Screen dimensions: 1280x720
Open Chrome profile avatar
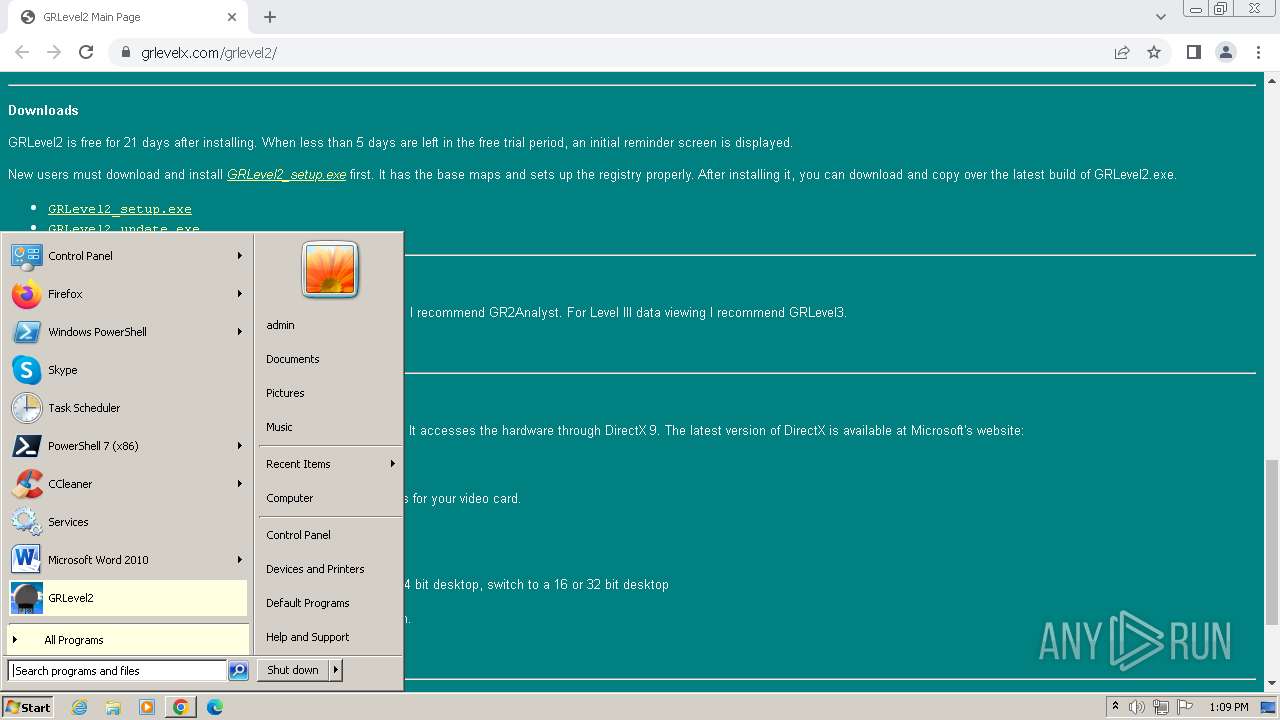(x=1225, y=52)
